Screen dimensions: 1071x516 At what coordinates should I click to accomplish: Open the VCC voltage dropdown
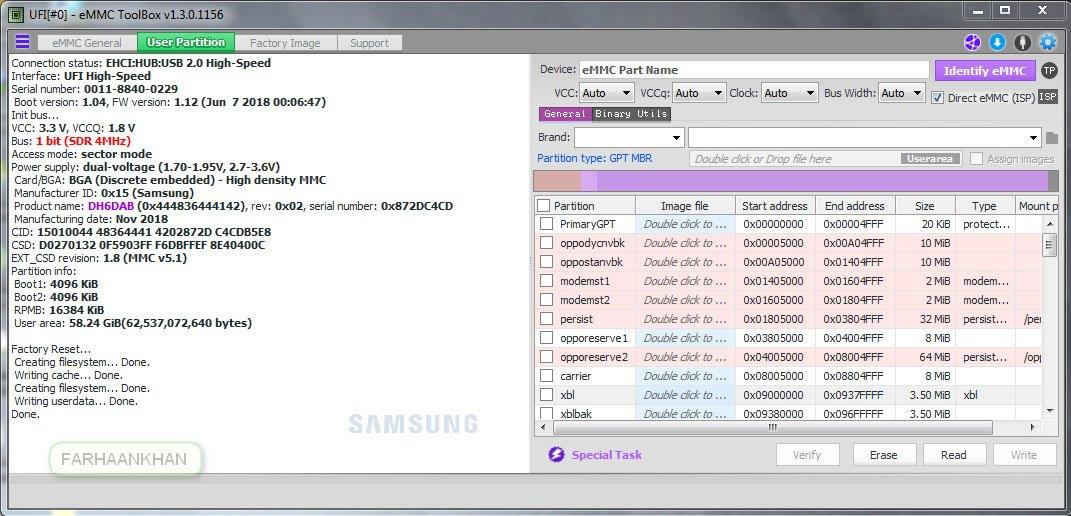coord(607,93)
